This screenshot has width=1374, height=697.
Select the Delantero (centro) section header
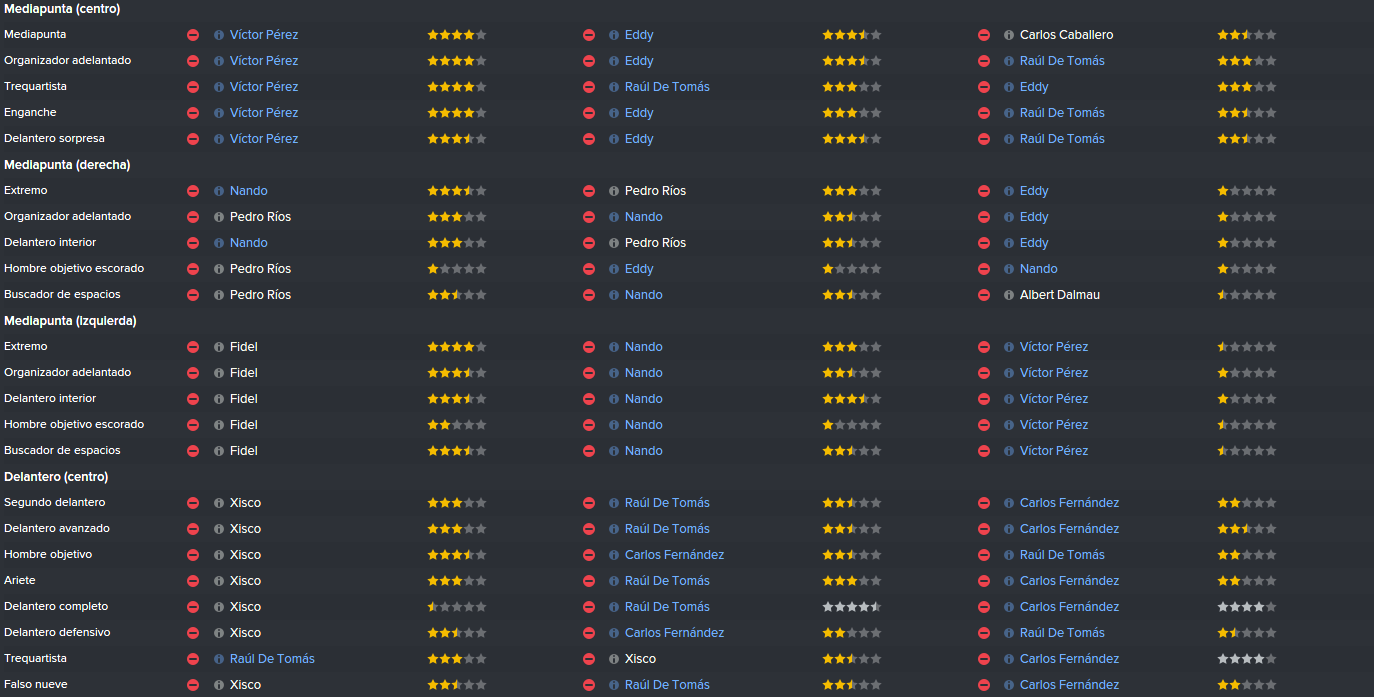(56, 477)
